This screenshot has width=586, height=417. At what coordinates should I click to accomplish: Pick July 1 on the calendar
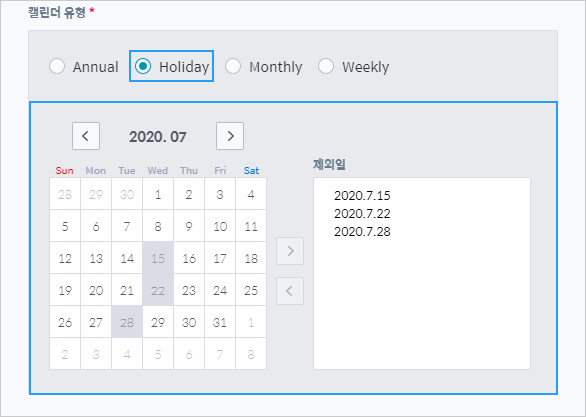pos(158,194)
